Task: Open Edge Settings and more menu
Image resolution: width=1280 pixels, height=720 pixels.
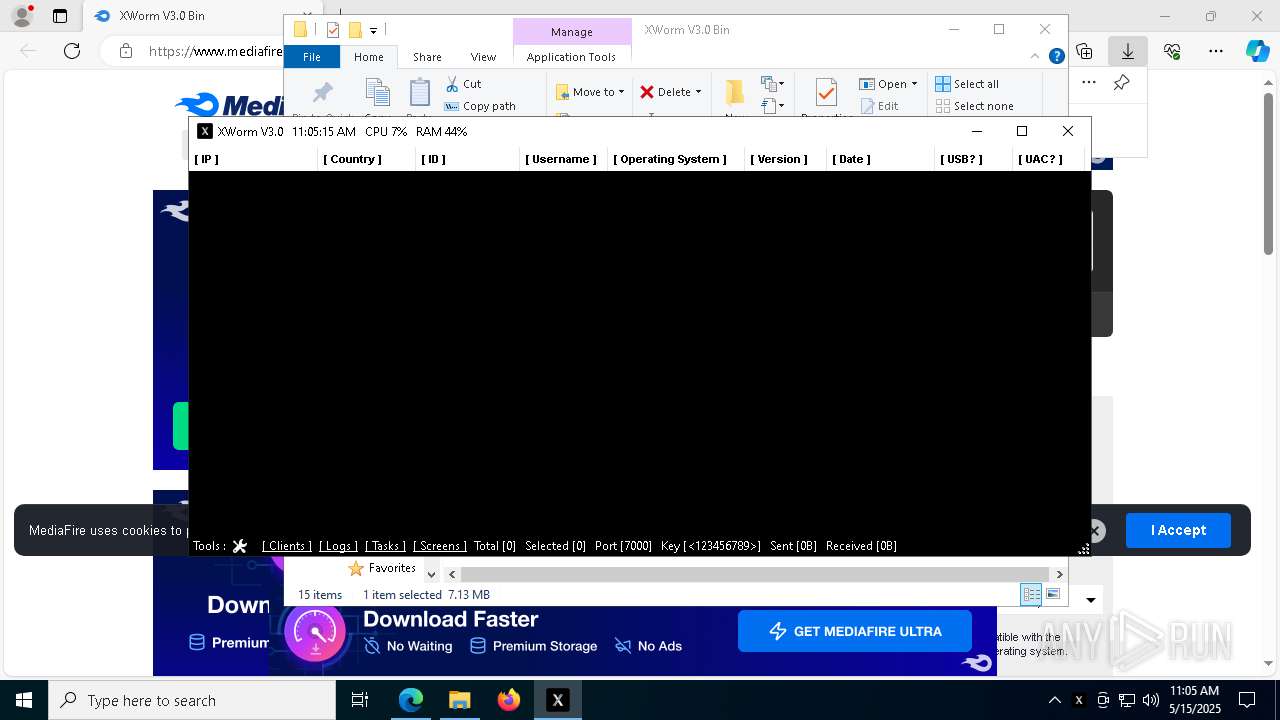Action: (1216, 51)
